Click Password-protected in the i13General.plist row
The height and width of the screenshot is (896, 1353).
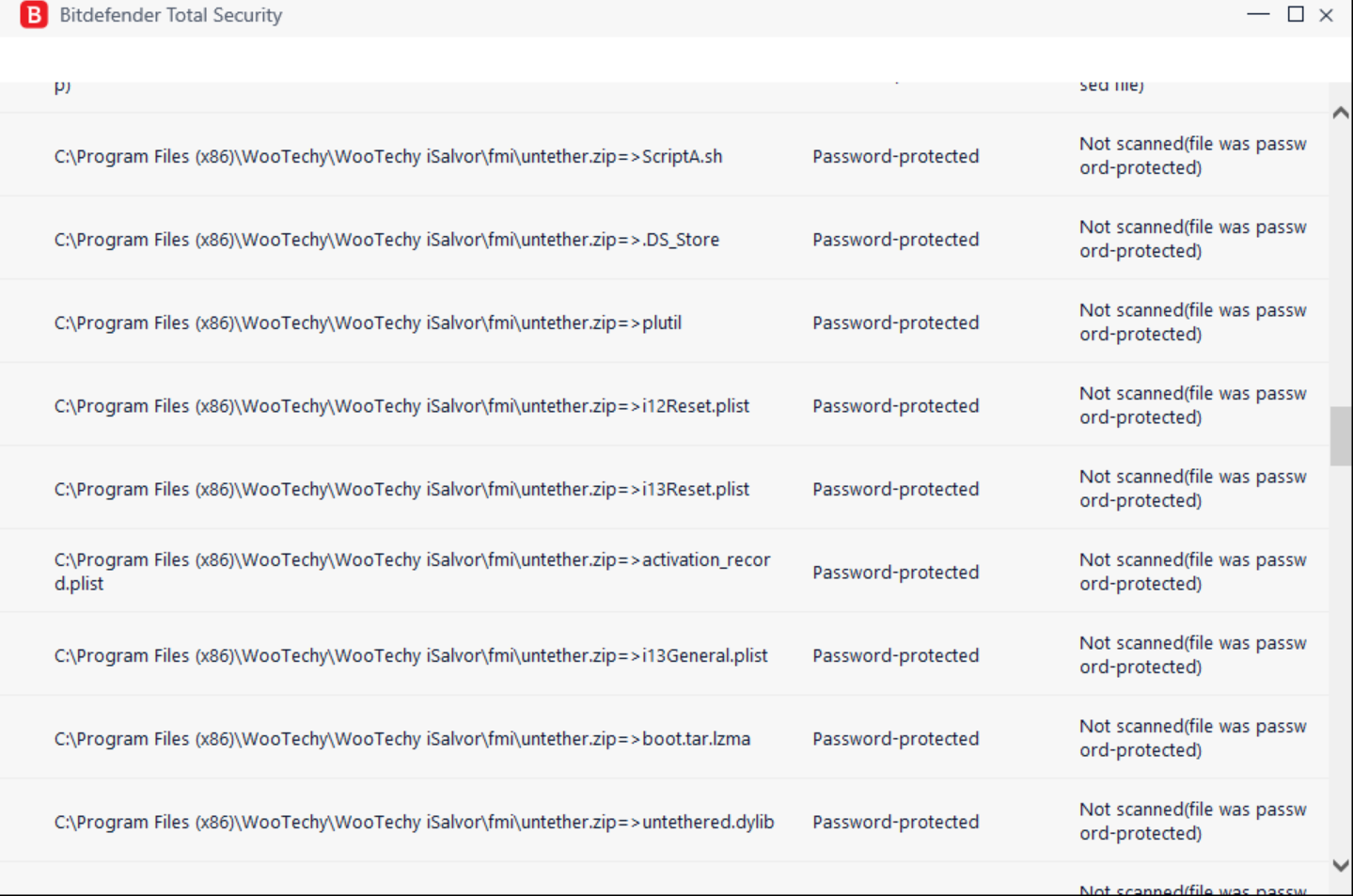(x=895, y=655)
